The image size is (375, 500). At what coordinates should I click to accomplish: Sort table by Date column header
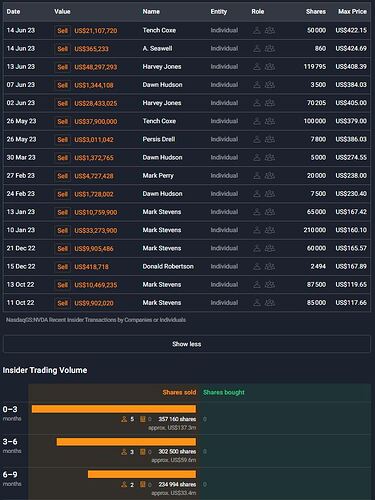13,12
